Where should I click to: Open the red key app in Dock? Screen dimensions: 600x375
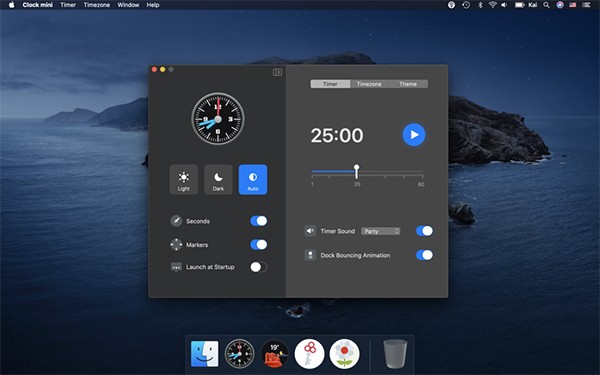coord(310,354)
